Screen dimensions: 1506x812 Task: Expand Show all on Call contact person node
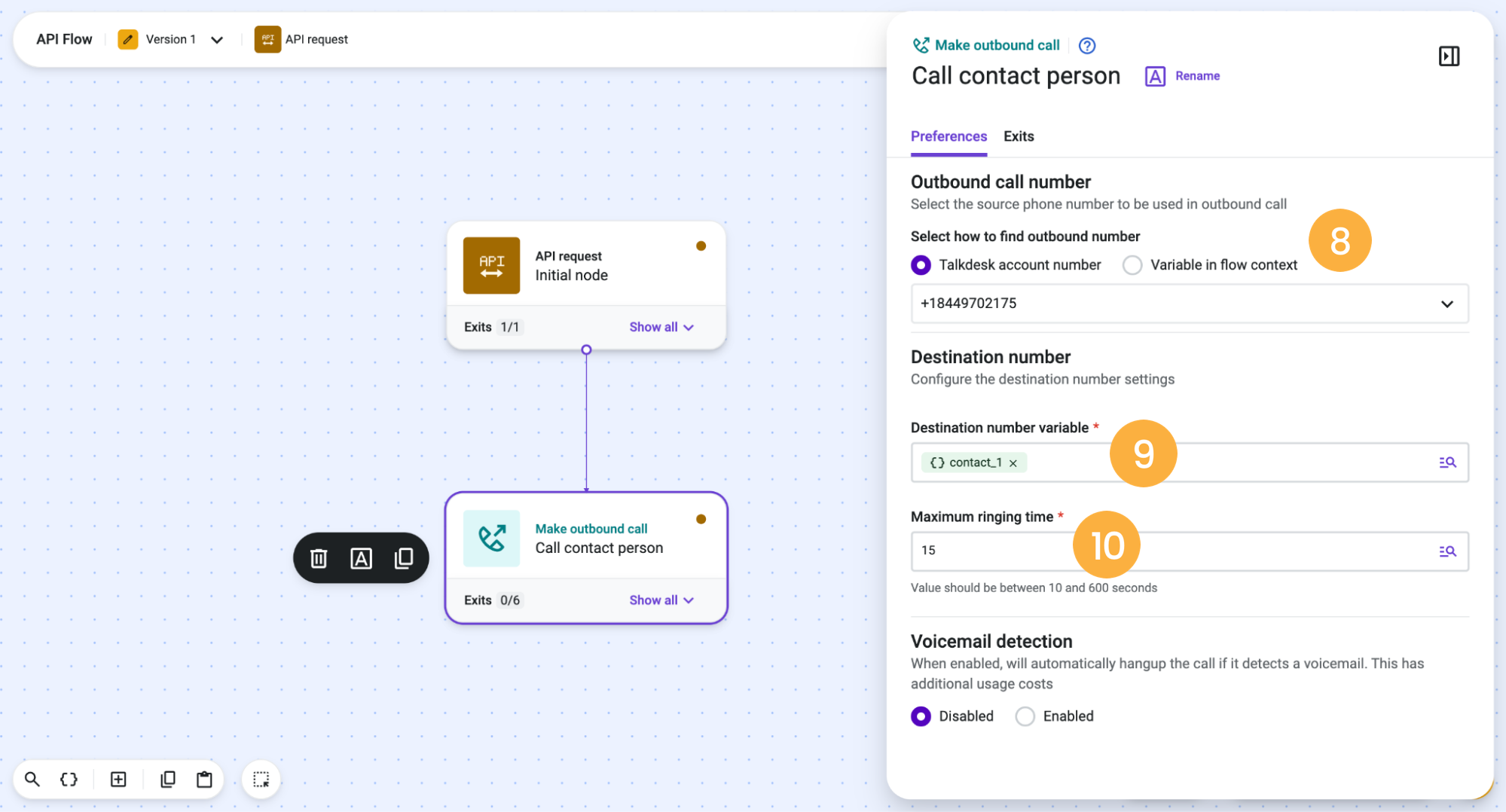pos(661,600)
